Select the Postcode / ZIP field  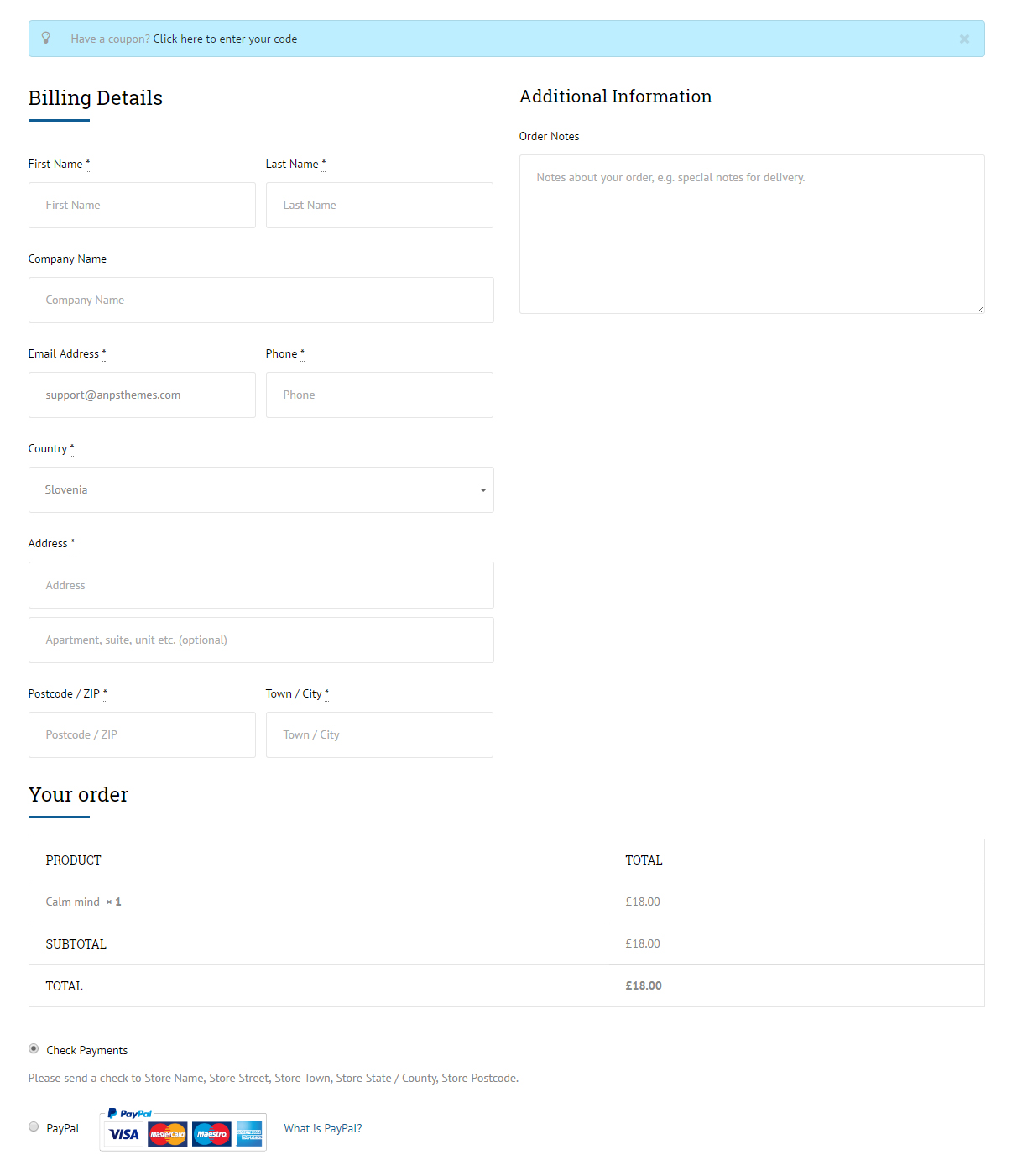142,734
